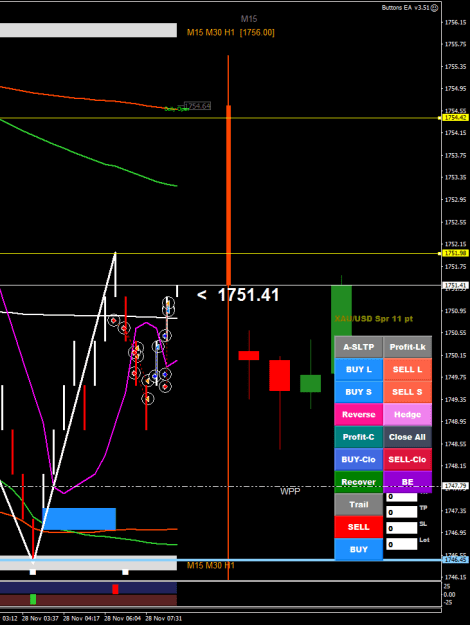Click the 'M15 M30 H1 [1756.00]' label

230,33
